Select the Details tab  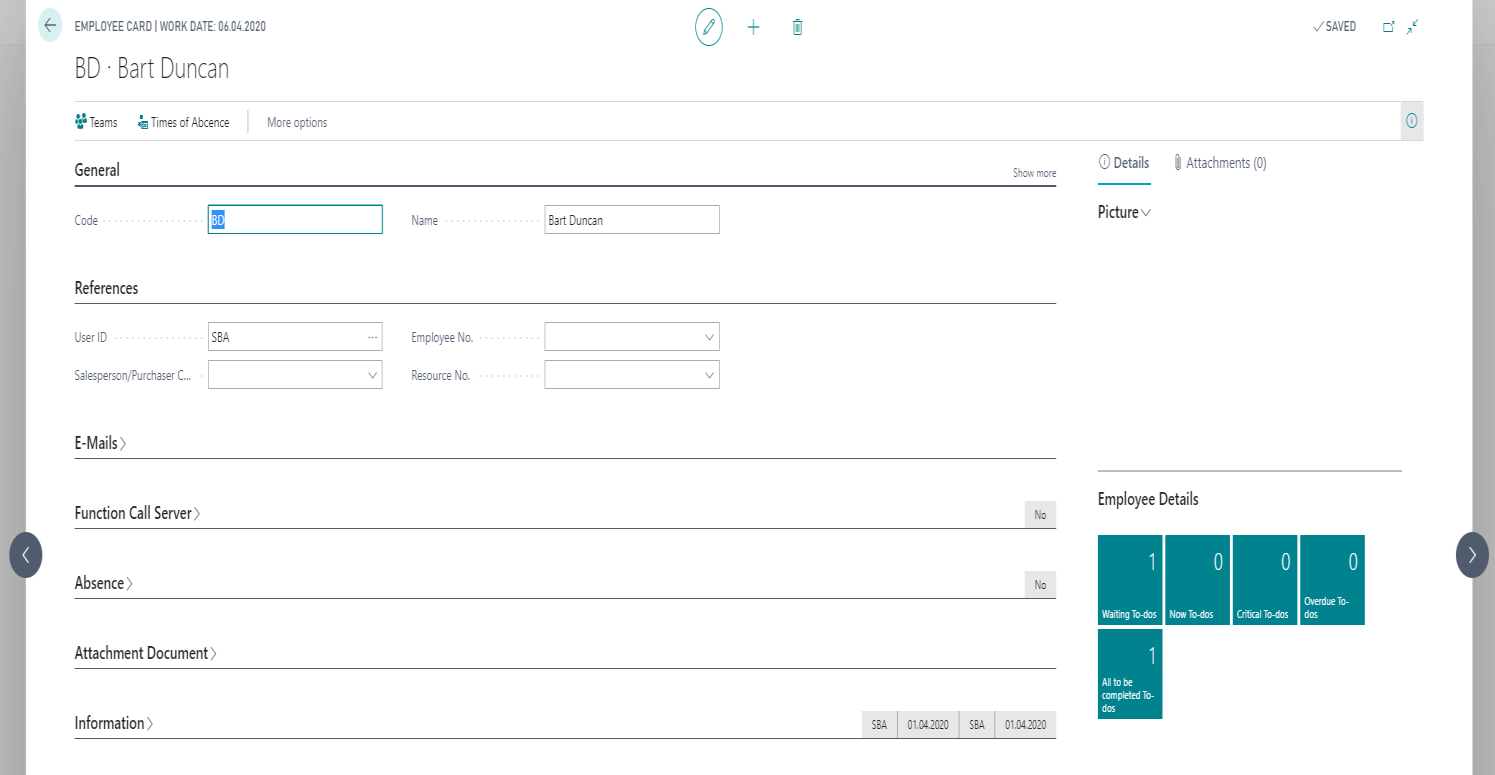click(1124, 162)
